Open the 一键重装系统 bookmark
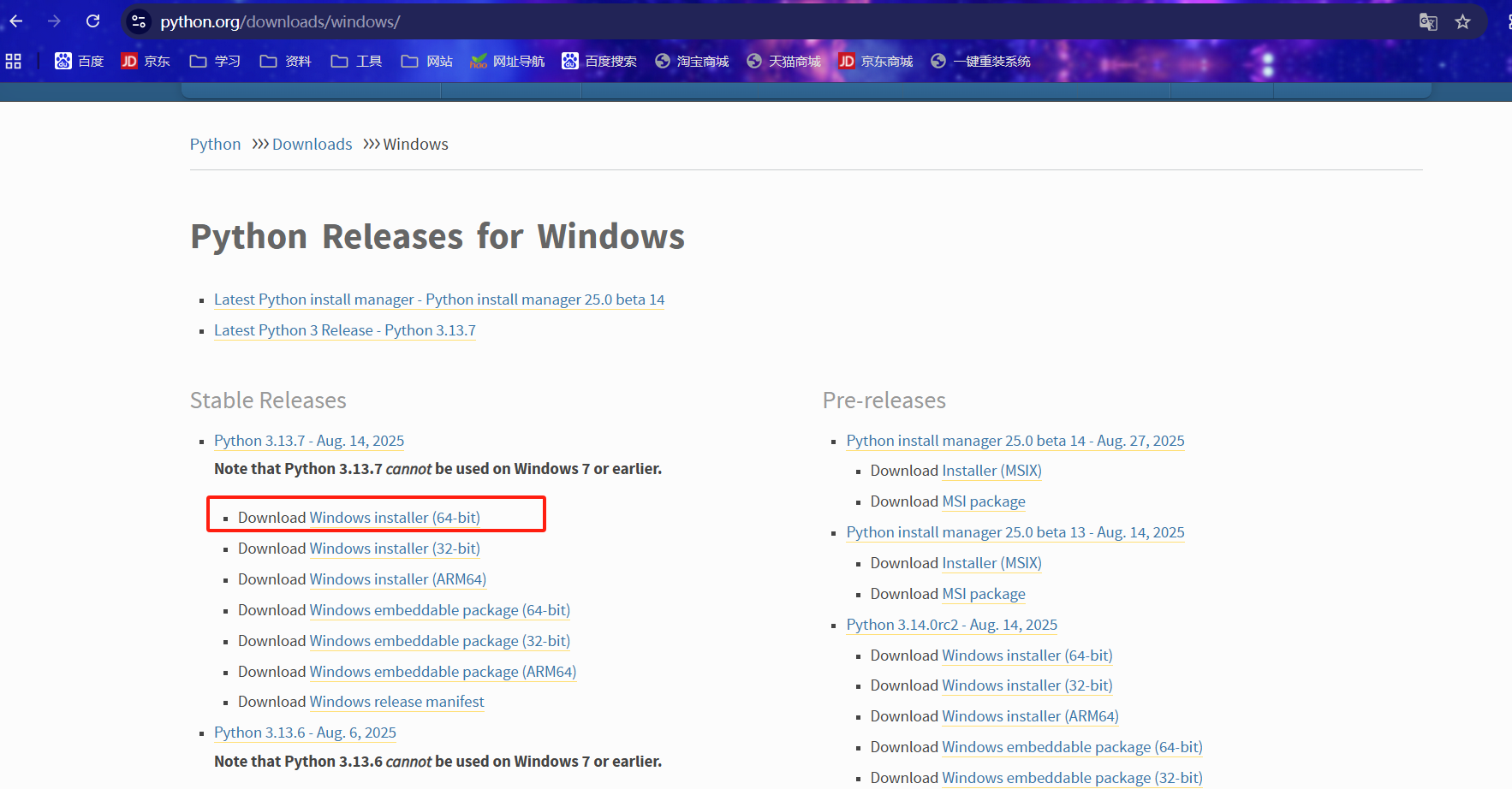Image resolution: width=1512 pixels, height=789 pixels. (x=980, y=61)
